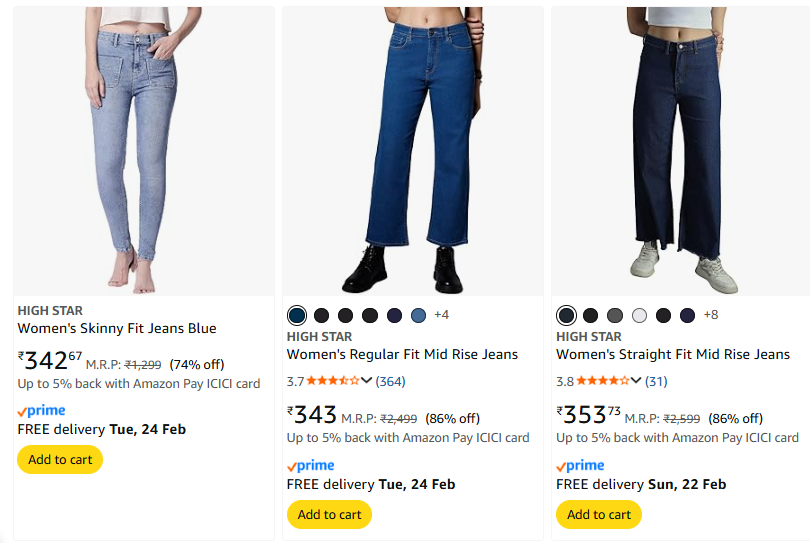View the 31 reviews link

(x=656, y=381)
